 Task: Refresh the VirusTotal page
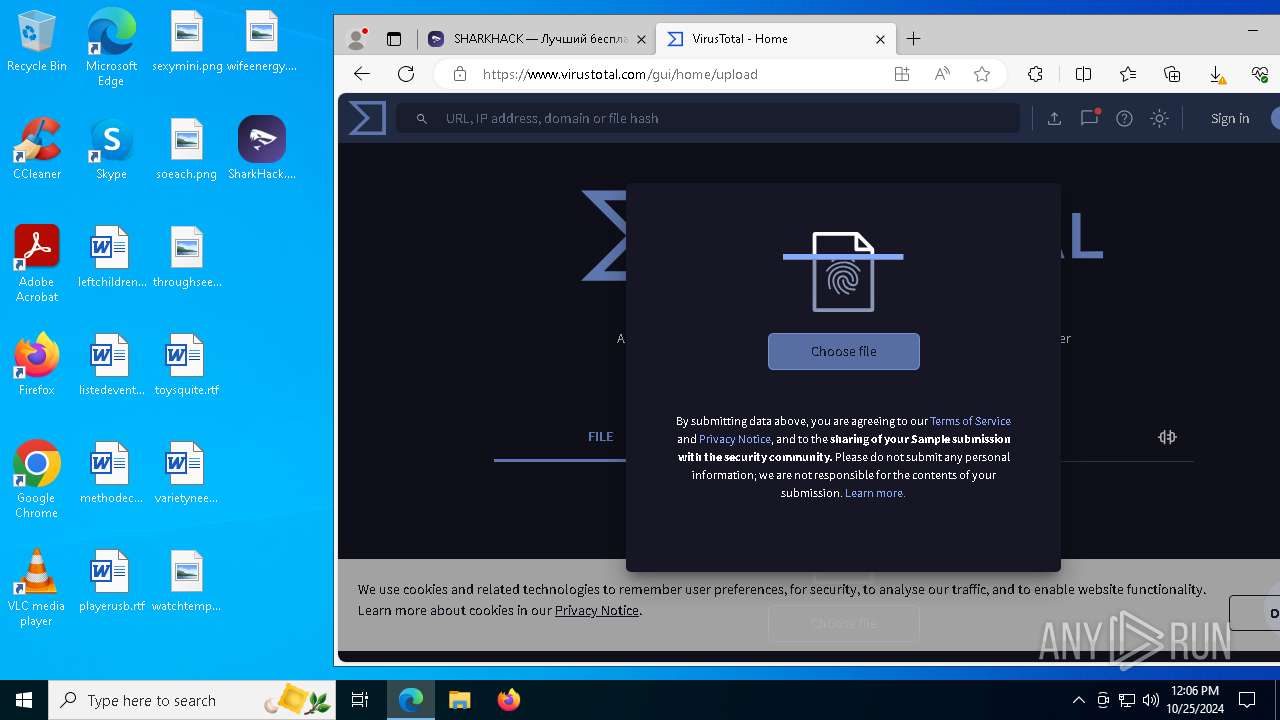coord(406,74)
